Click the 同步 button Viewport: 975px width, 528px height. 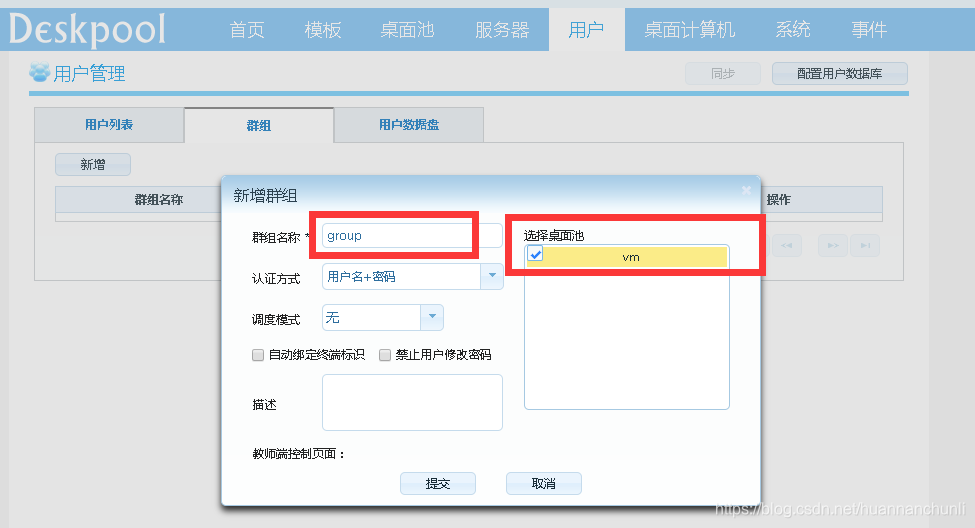coord(723,73)
